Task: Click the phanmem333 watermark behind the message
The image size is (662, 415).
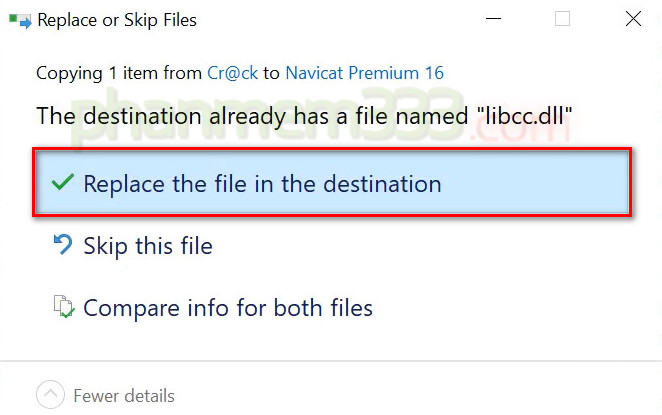Action: (x=321, y=116)
